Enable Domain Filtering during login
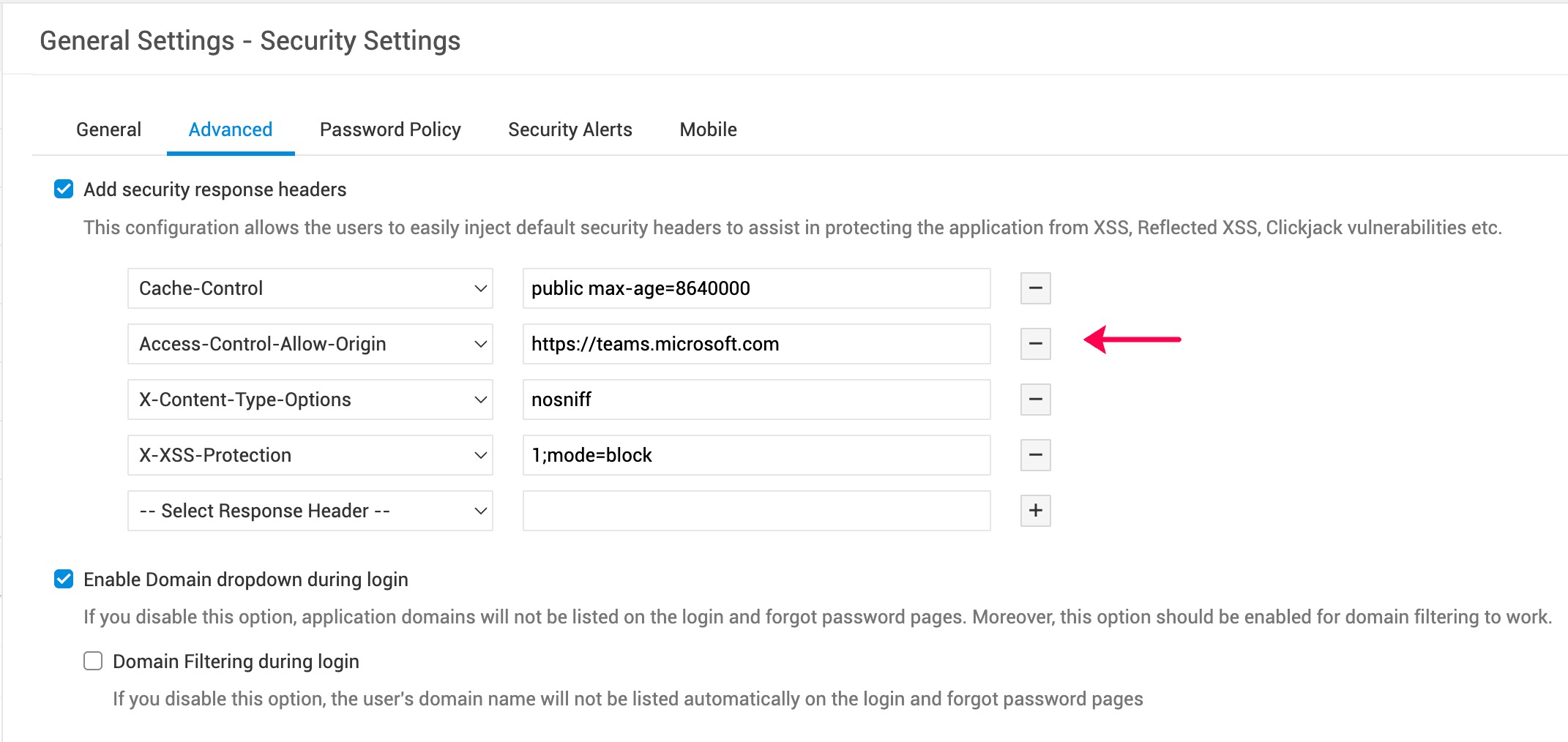 pos(93,662)
